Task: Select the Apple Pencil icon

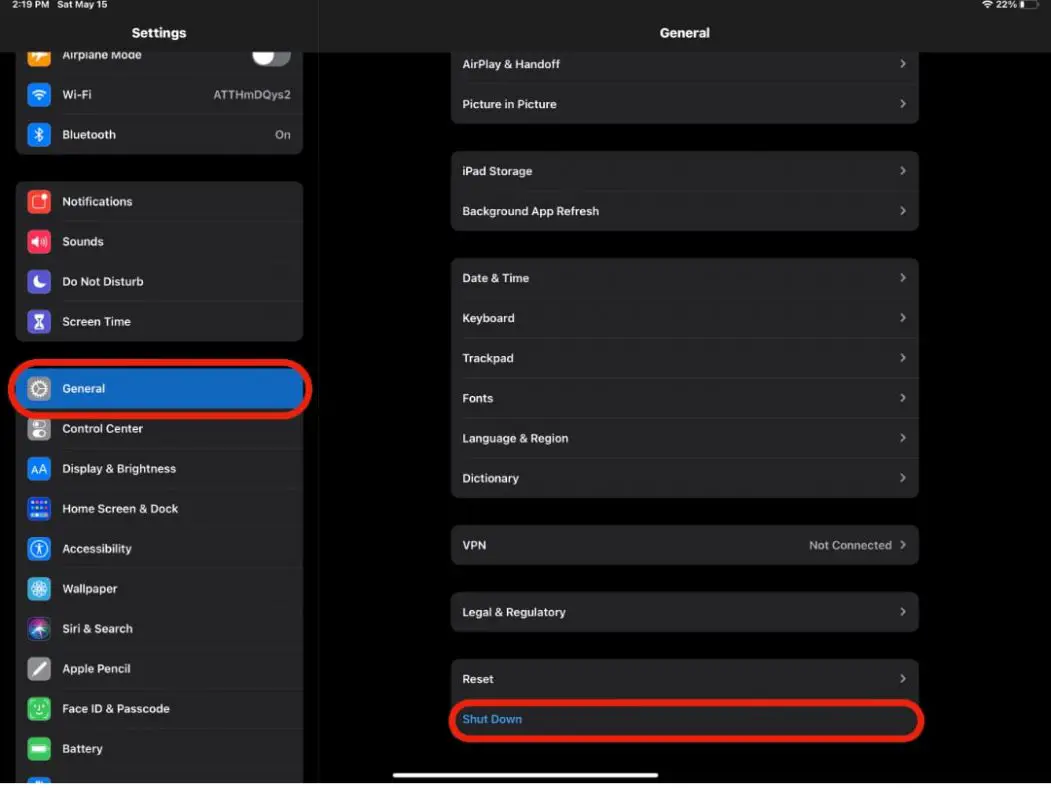Action: tap(38, 668)
